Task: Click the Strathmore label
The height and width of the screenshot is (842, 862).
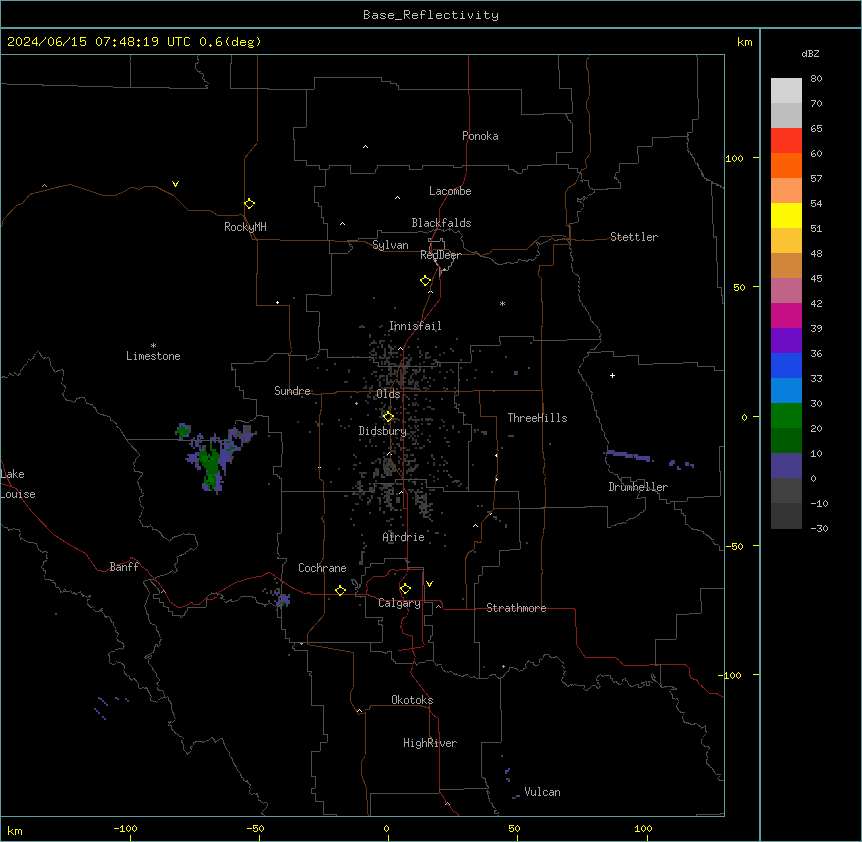Action: pos(516,608)
